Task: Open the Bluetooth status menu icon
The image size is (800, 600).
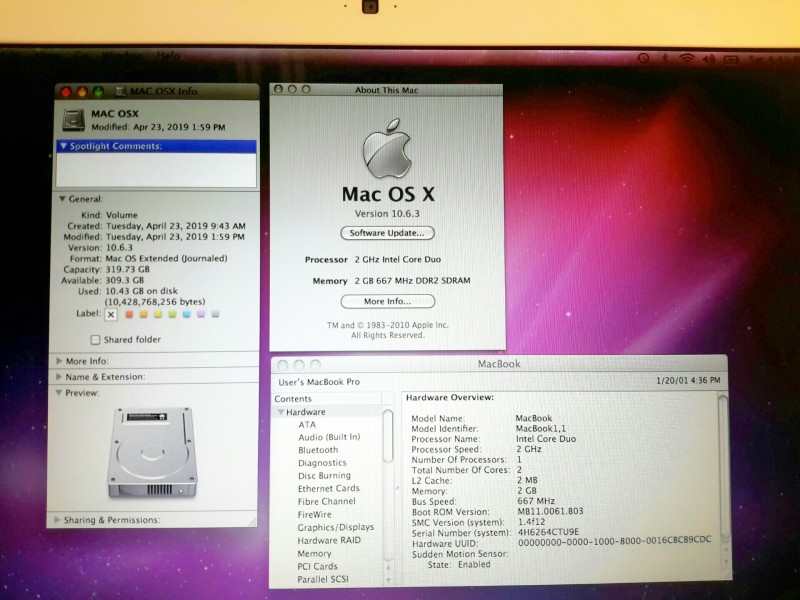Action: (x=665, y=59)
